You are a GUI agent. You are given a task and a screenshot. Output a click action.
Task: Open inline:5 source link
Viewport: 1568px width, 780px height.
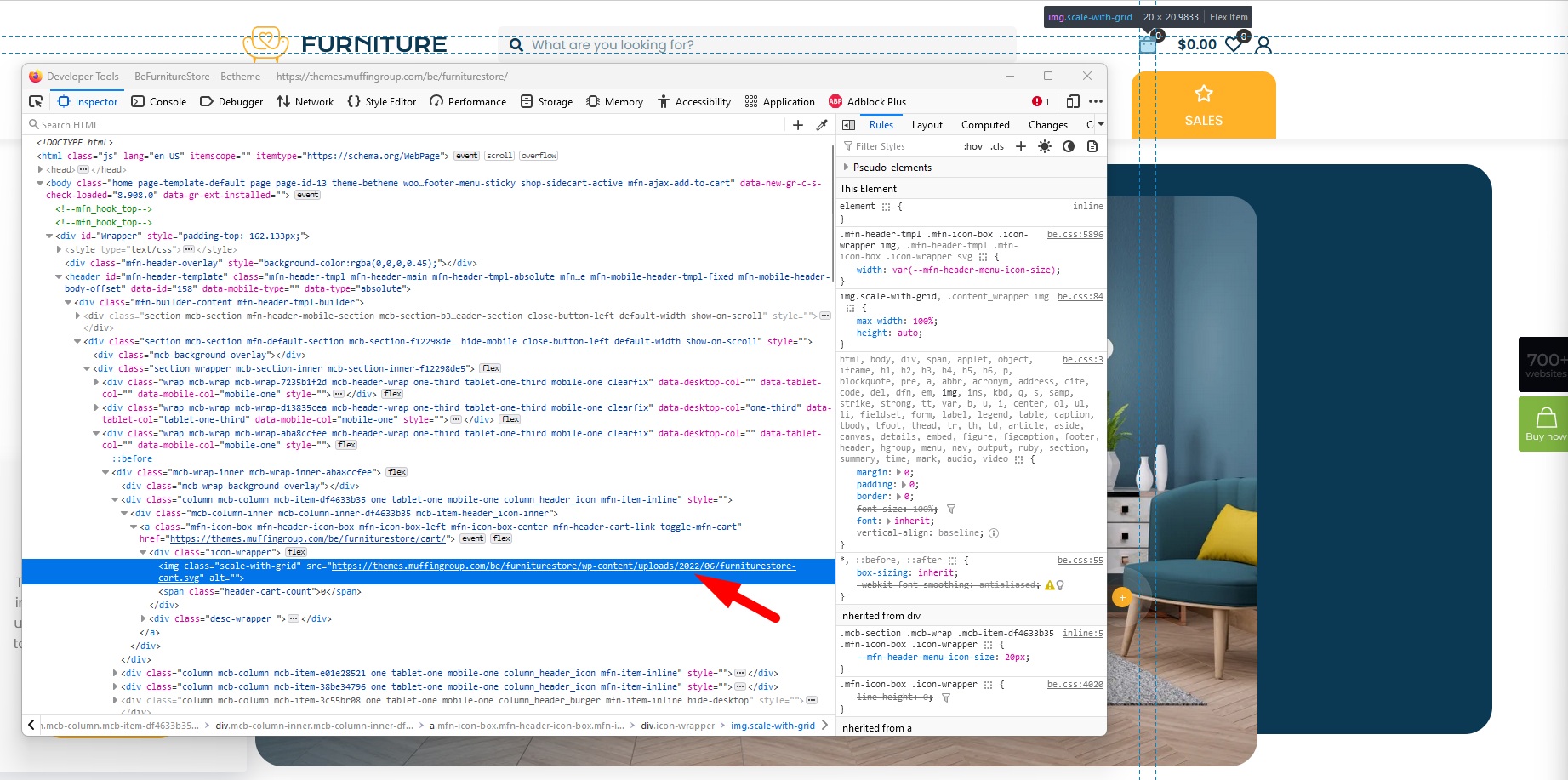tap(1083, 634)
